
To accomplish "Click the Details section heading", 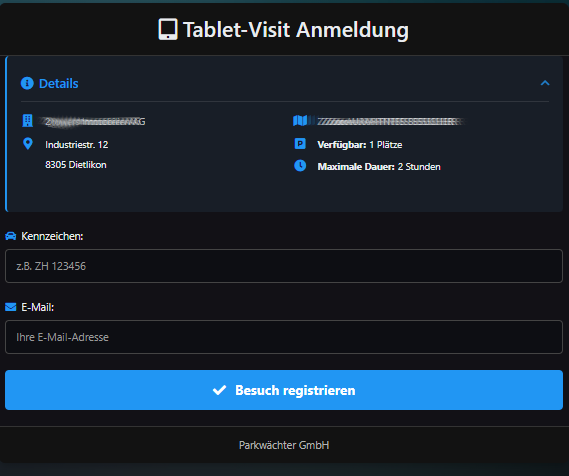I will pos(58,83).
